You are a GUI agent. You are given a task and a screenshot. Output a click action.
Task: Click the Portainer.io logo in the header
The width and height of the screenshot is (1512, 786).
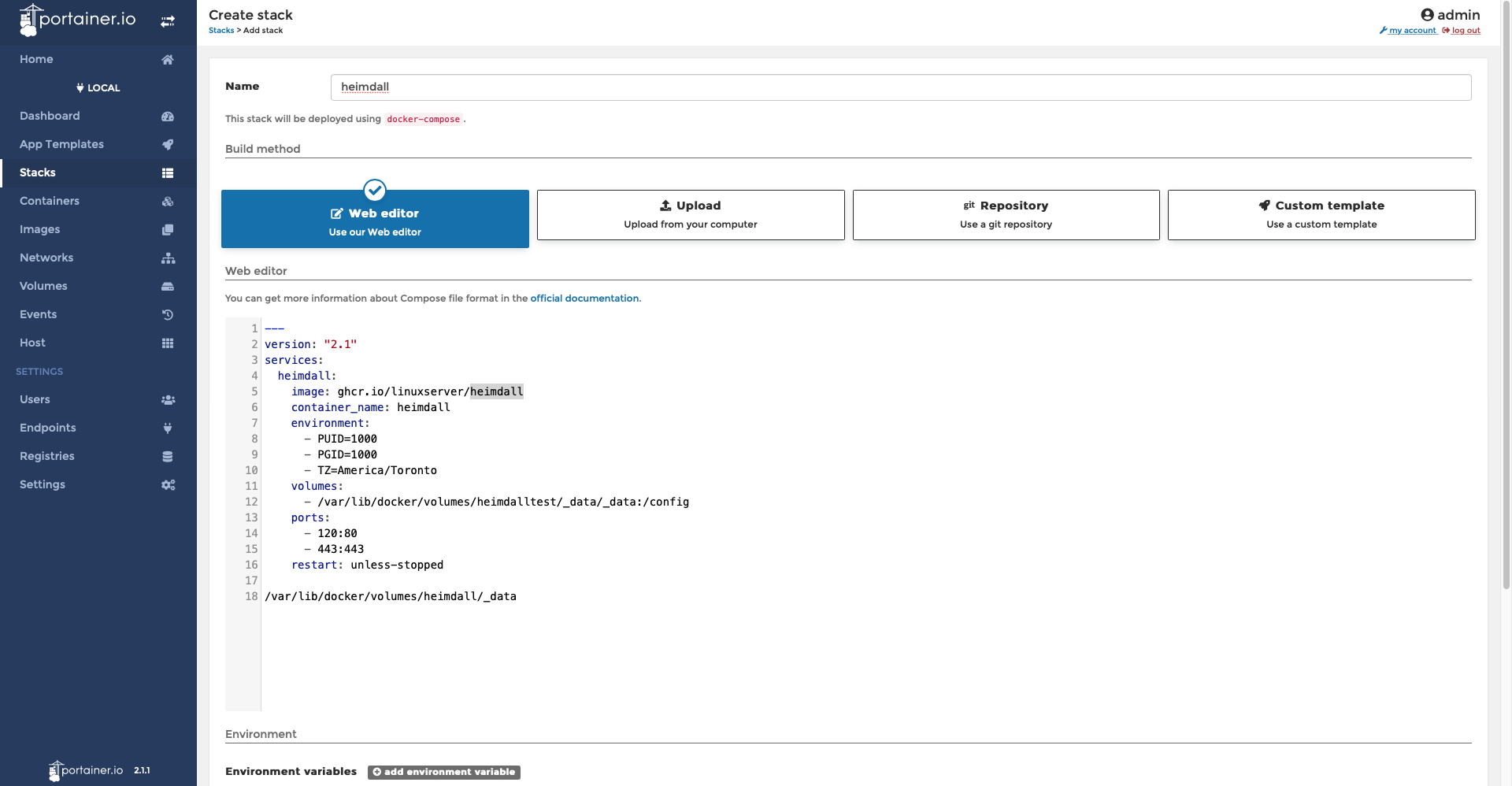[77, 20]
